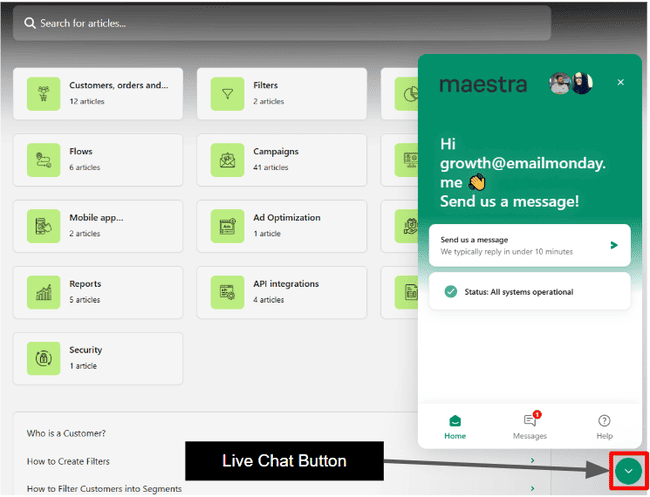Viewport: 650px width, 497px height.
Task: Open the Send us a message card
Action: [x=530, y=245]
